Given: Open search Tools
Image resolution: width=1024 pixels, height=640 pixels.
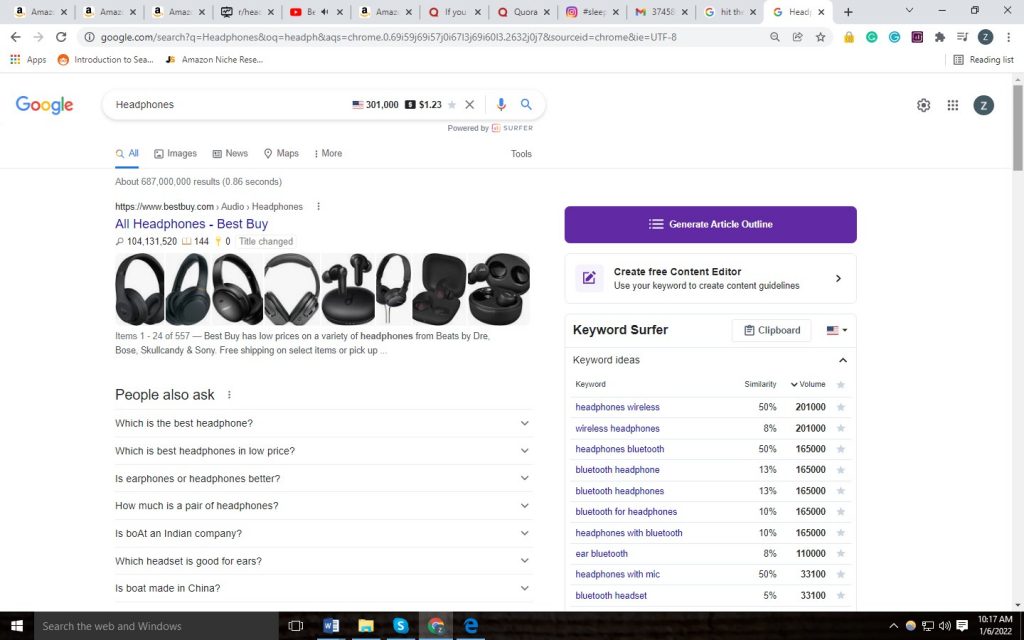Looking at the screenshot, I should pyautogui.click(x=521, y=153).
